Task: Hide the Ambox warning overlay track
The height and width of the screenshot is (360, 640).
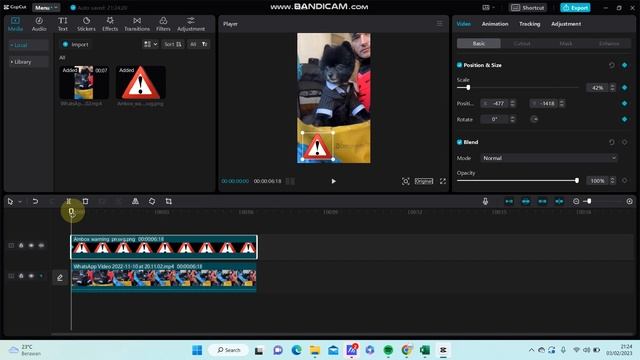Action: 31,245
